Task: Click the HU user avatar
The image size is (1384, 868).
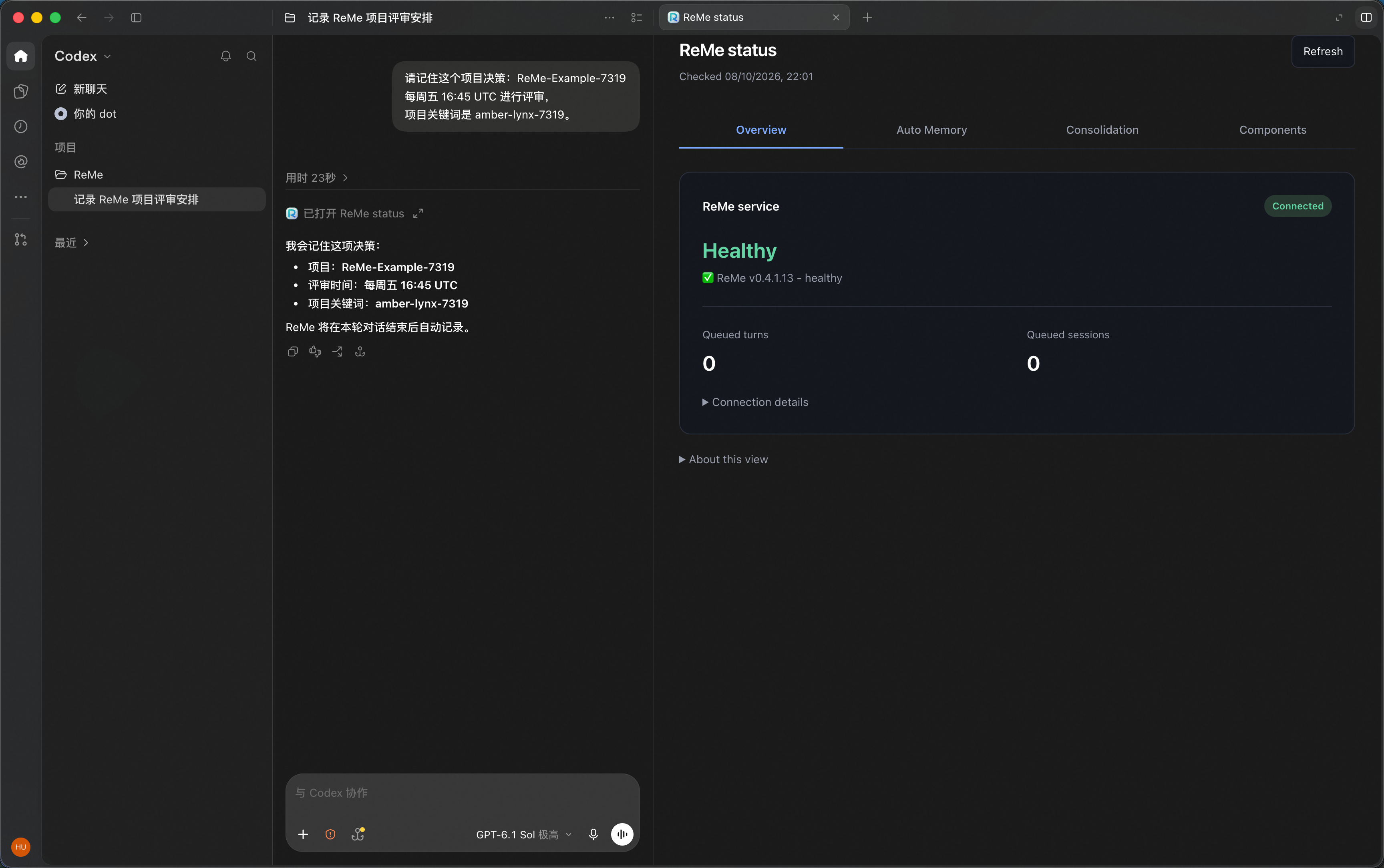Action: pos(21,847)
